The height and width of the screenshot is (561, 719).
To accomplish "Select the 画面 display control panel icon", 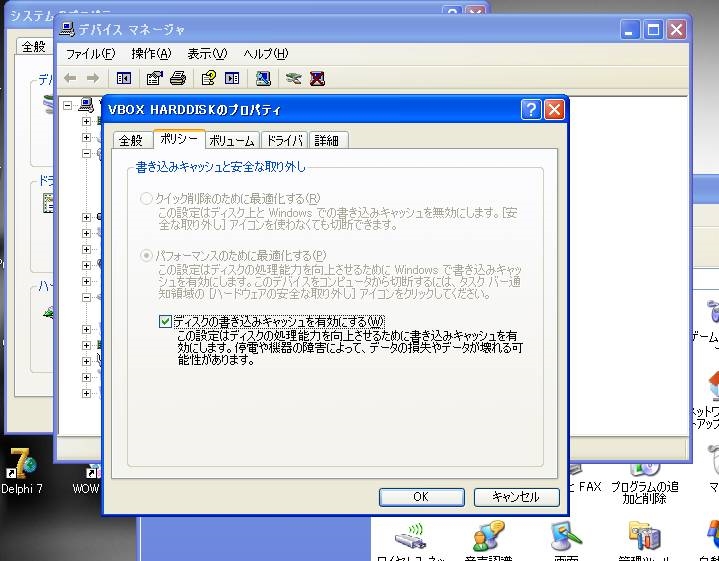I will pyautogui.click(x=566, y=536).
